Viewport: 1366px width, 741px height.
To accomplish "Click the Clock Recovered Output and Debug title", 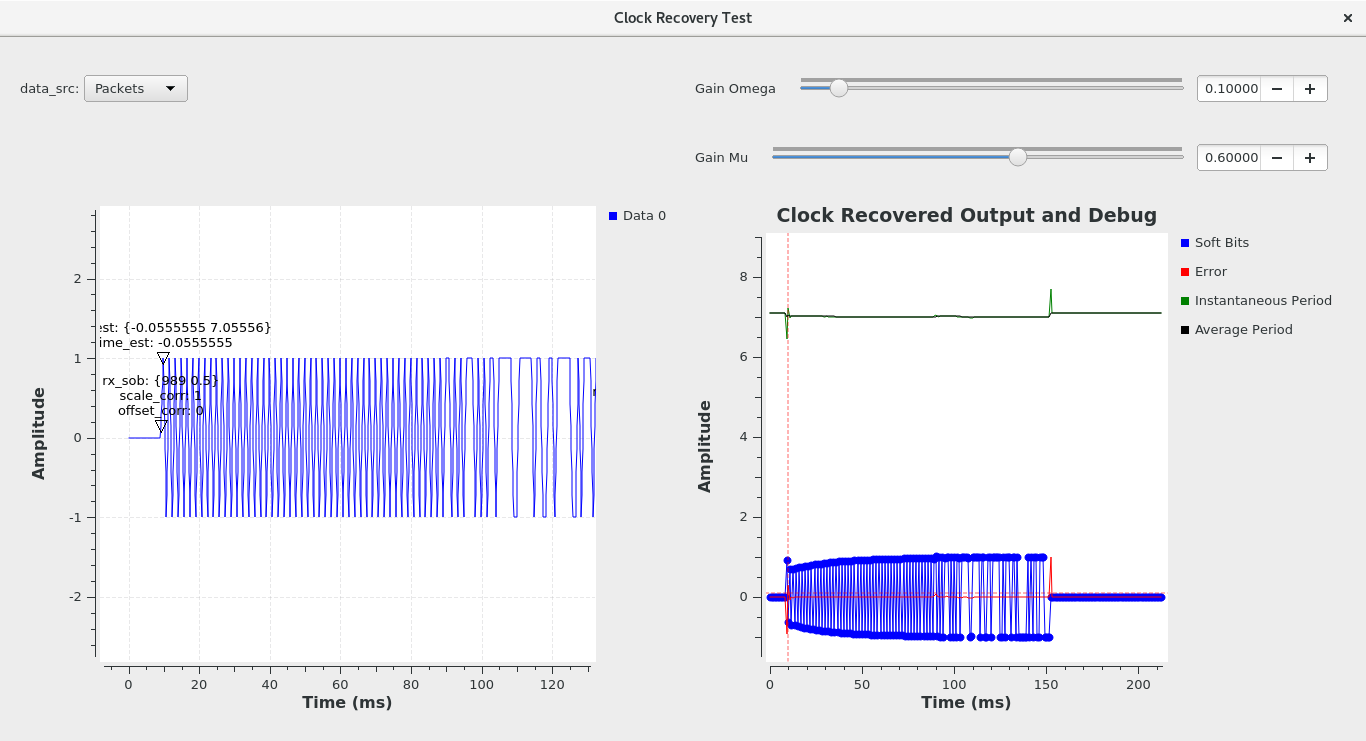I will point(966,215).
